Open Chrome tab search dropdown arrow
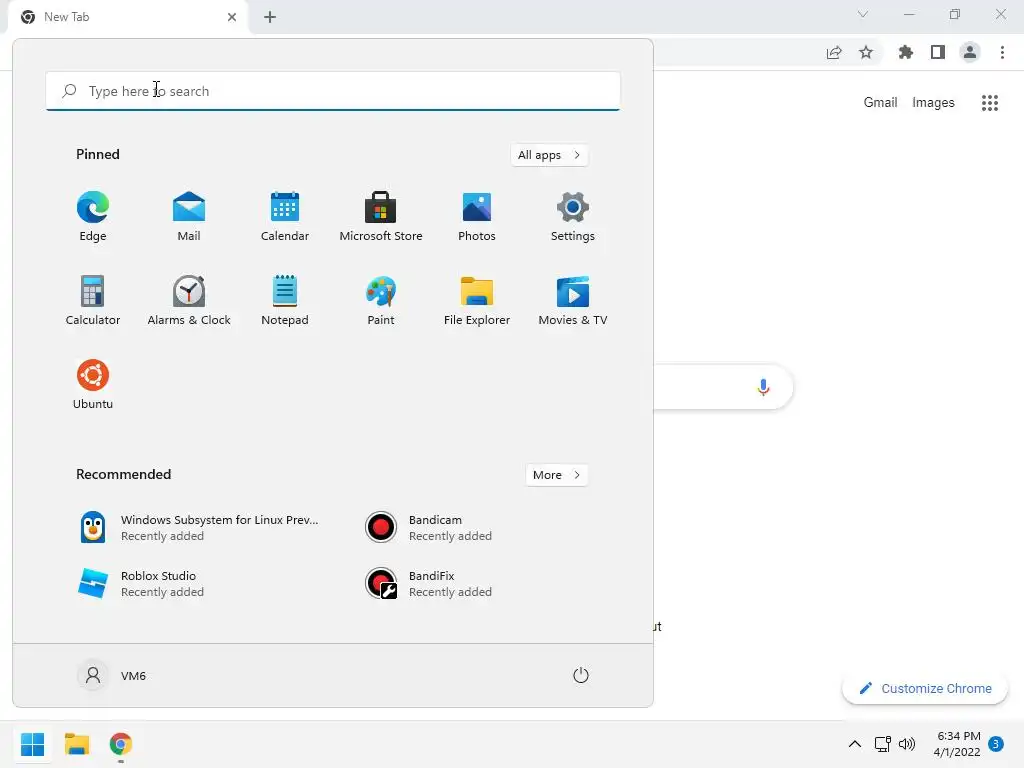Image resolution: width=1024 pixels, height=768 pixels. [x=863, y=14]
